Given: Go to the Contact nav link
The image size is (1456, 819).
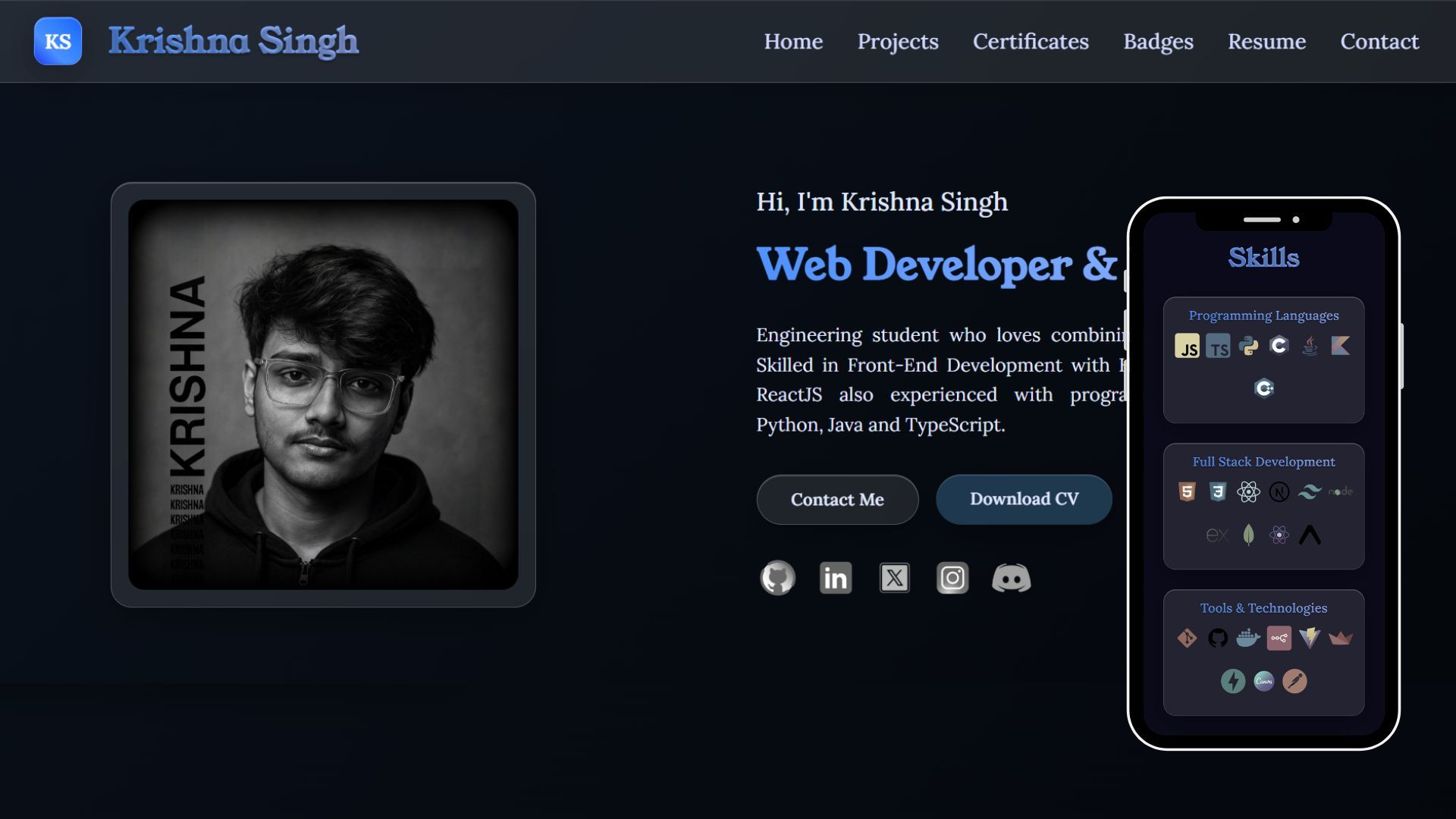Looking at the screenshot, I should click(1379, 41).
